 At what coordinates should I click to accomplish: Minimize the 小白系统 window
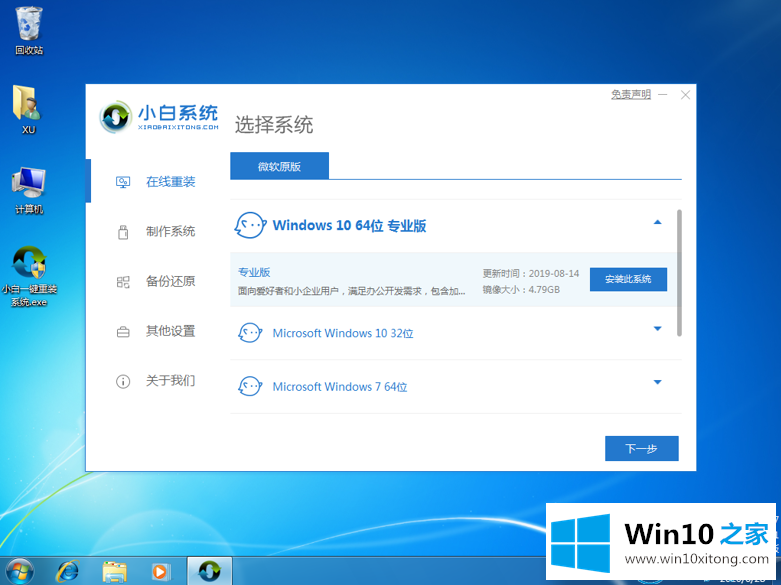click(663, 94)
